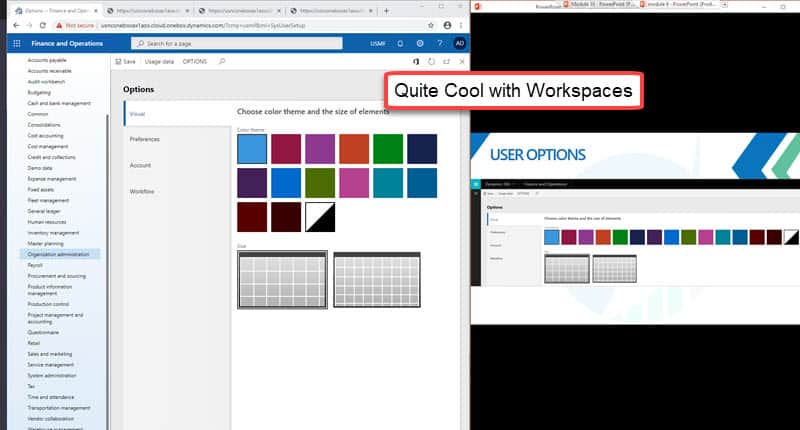Open the Production control module
The width and height of the screenshot is (800, 430).
click(48, 304)
